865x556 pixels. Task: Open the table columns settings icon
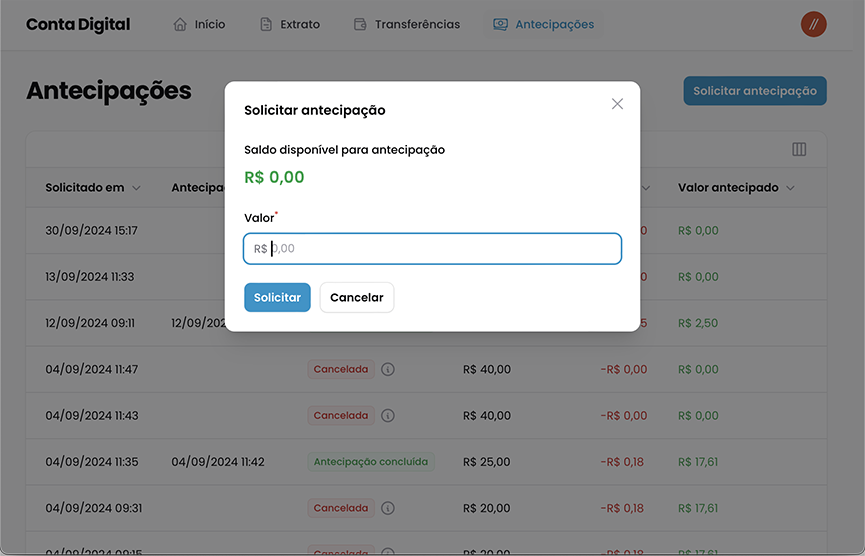click(x=799, y=149)
